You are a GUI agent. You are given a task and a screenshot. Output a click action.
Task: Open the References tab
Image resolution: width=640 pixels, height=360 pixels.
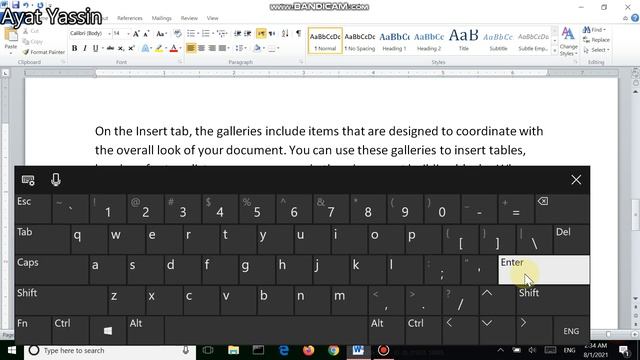pos(130,18)
